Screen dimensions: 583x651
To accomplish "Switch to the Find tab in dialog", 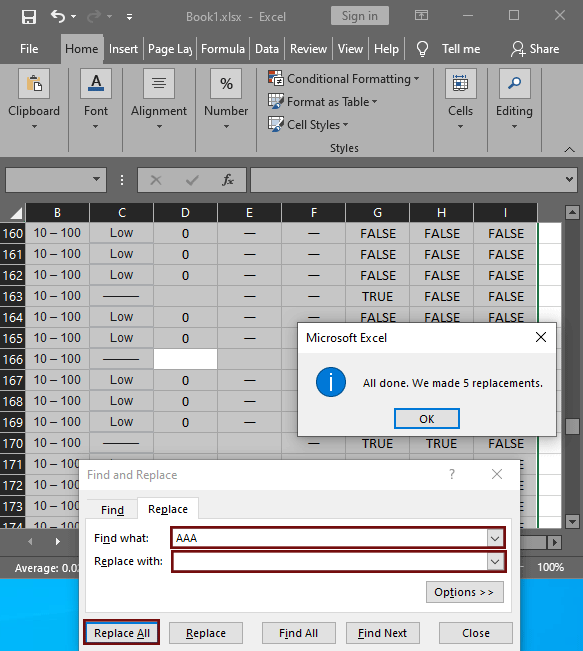I will point(113,510).
